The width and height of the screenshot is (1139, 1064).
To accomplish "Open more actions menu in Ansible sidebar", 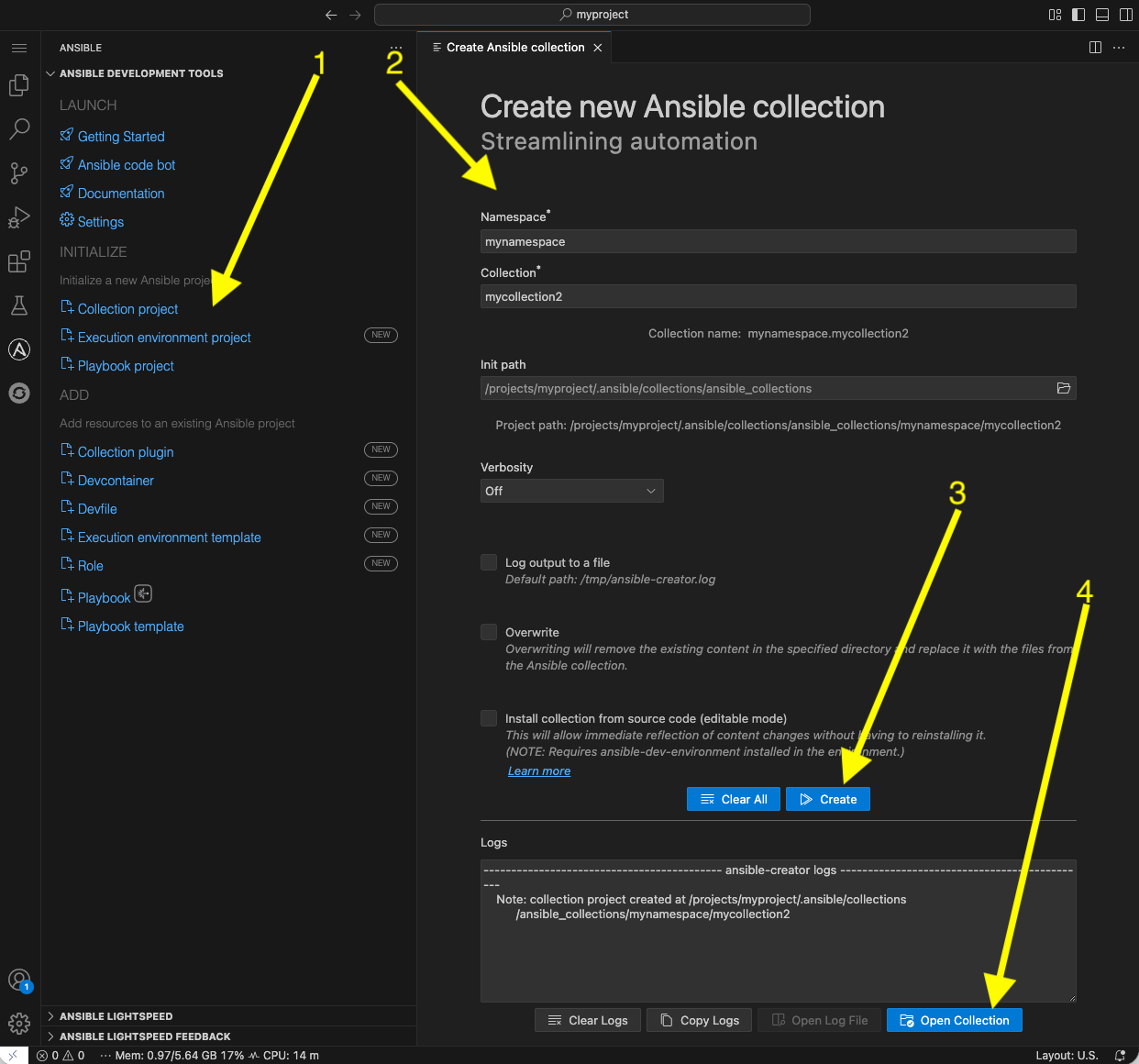I will (395, 47).
